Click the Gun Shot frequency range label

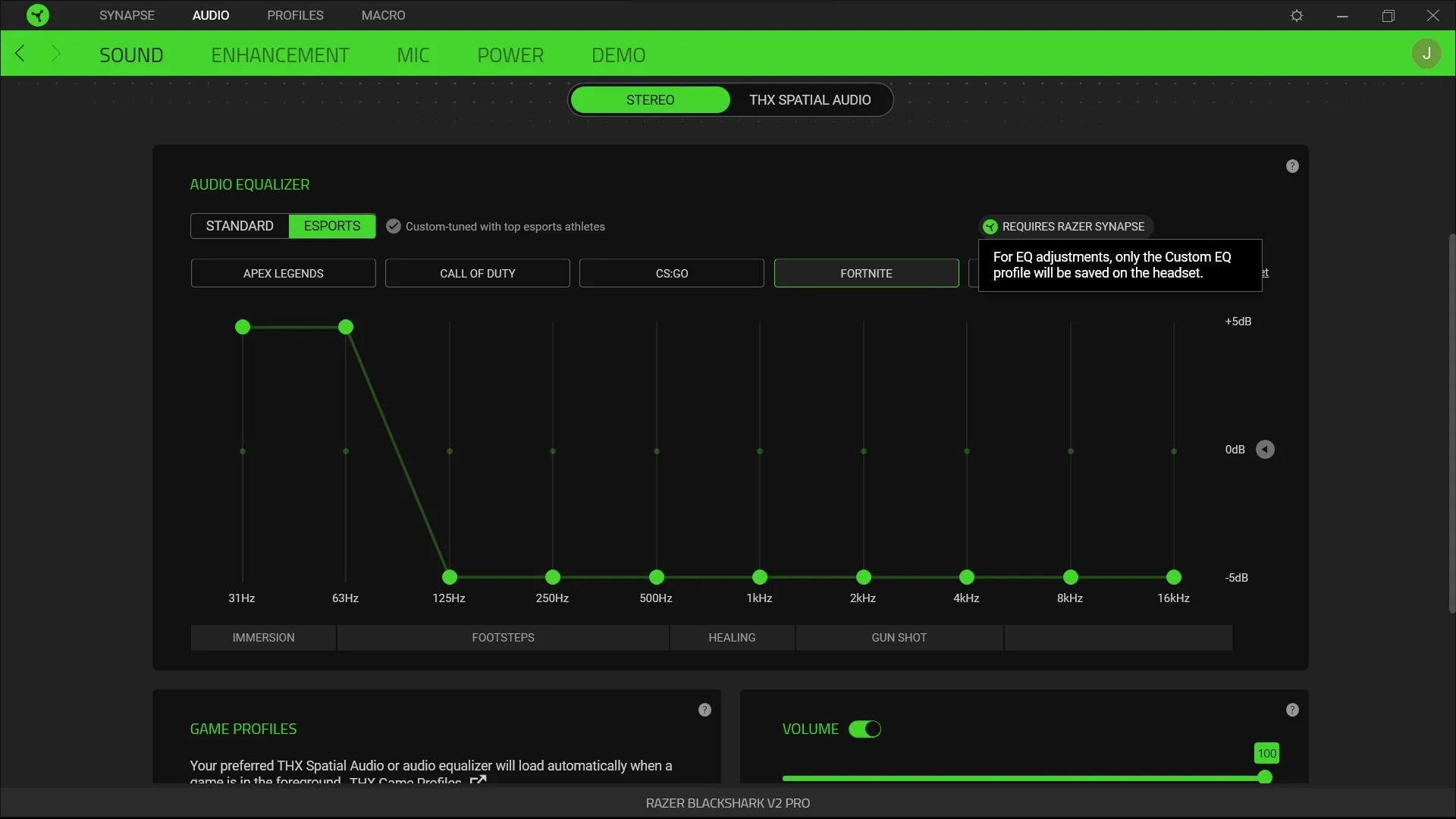[899, 638]
